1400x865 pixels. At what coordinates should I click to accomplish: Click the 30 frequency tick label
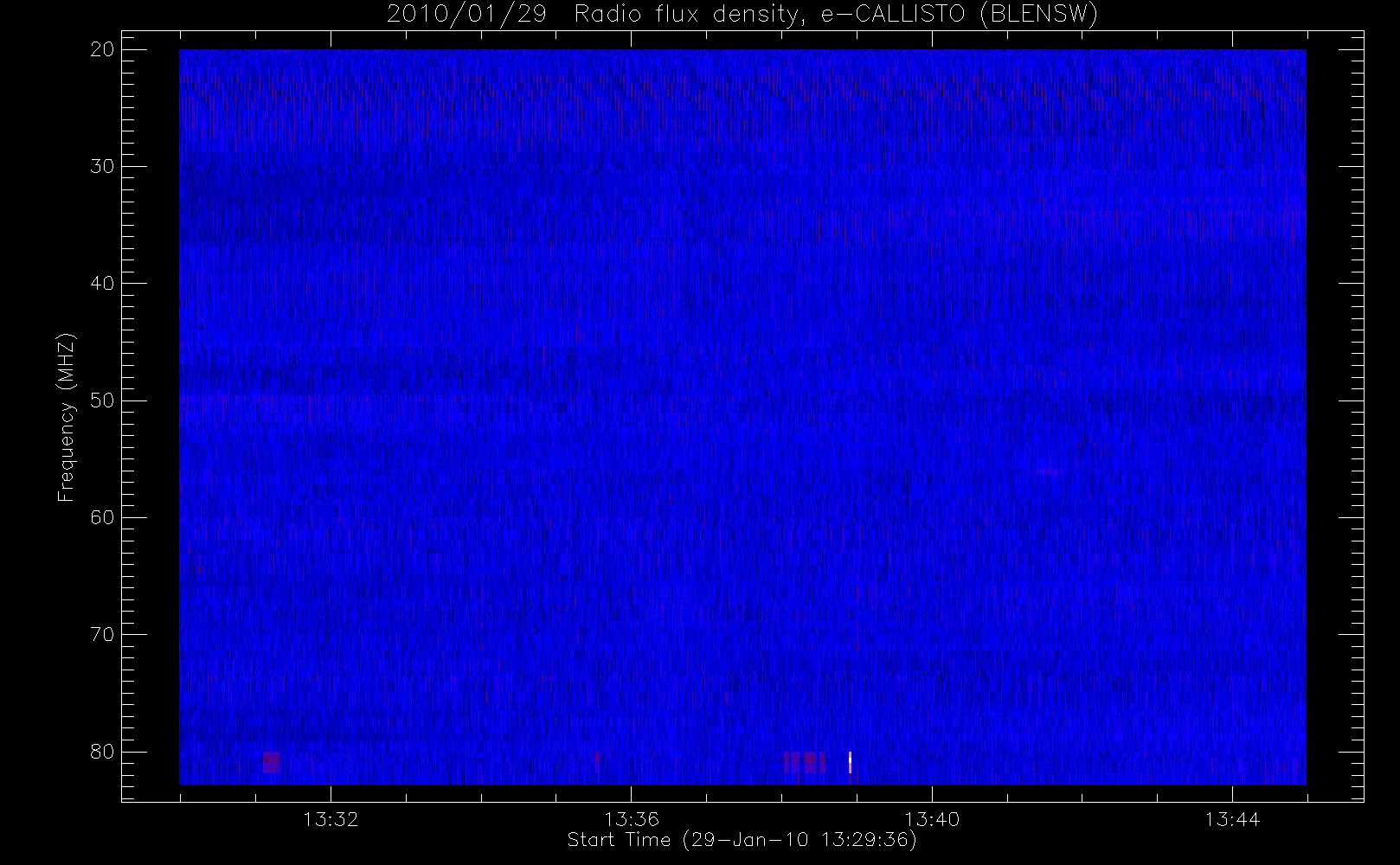click(102, 166)
